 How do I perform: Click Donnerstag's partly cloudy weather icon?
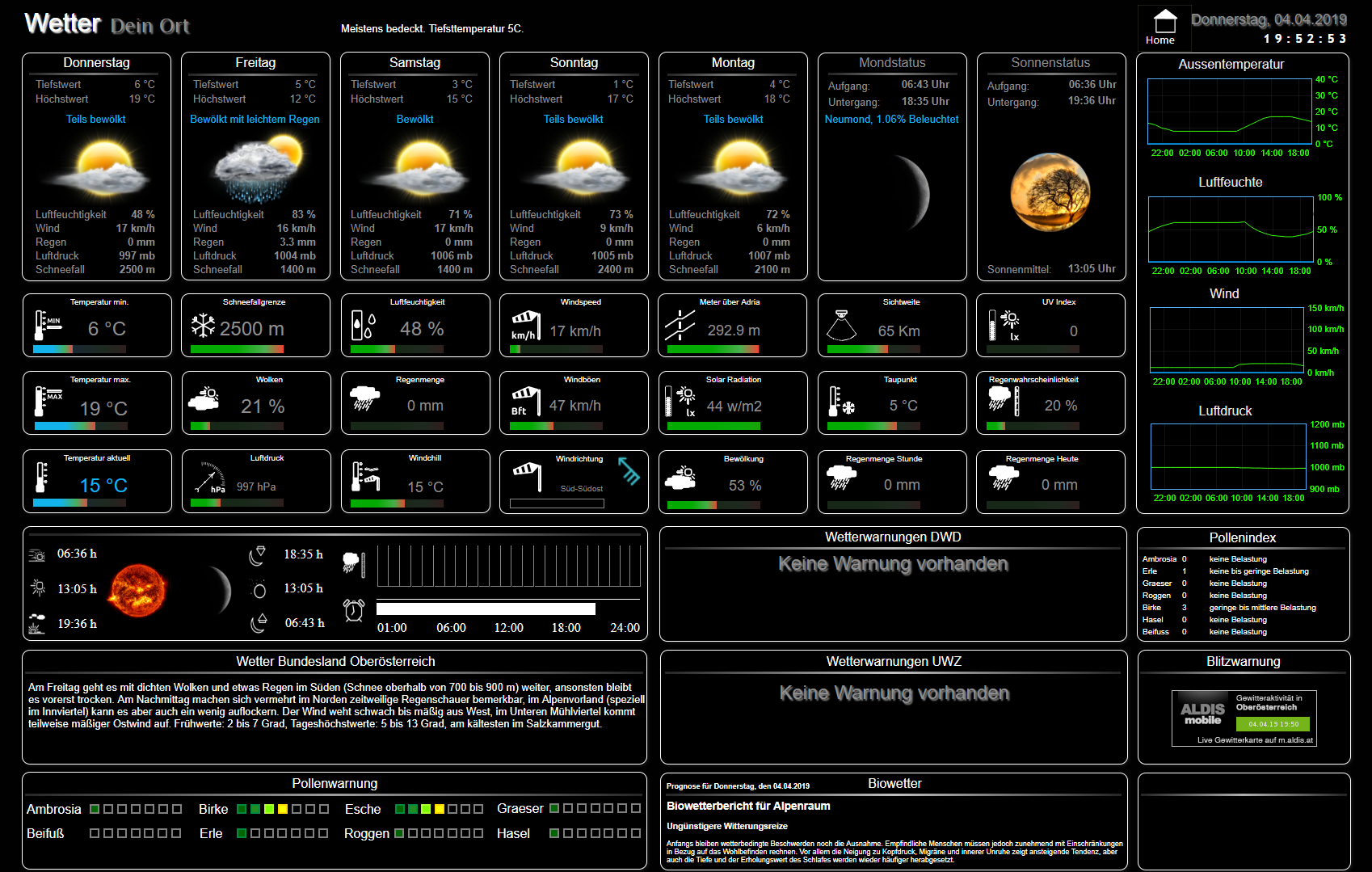[x=97, y=168]
